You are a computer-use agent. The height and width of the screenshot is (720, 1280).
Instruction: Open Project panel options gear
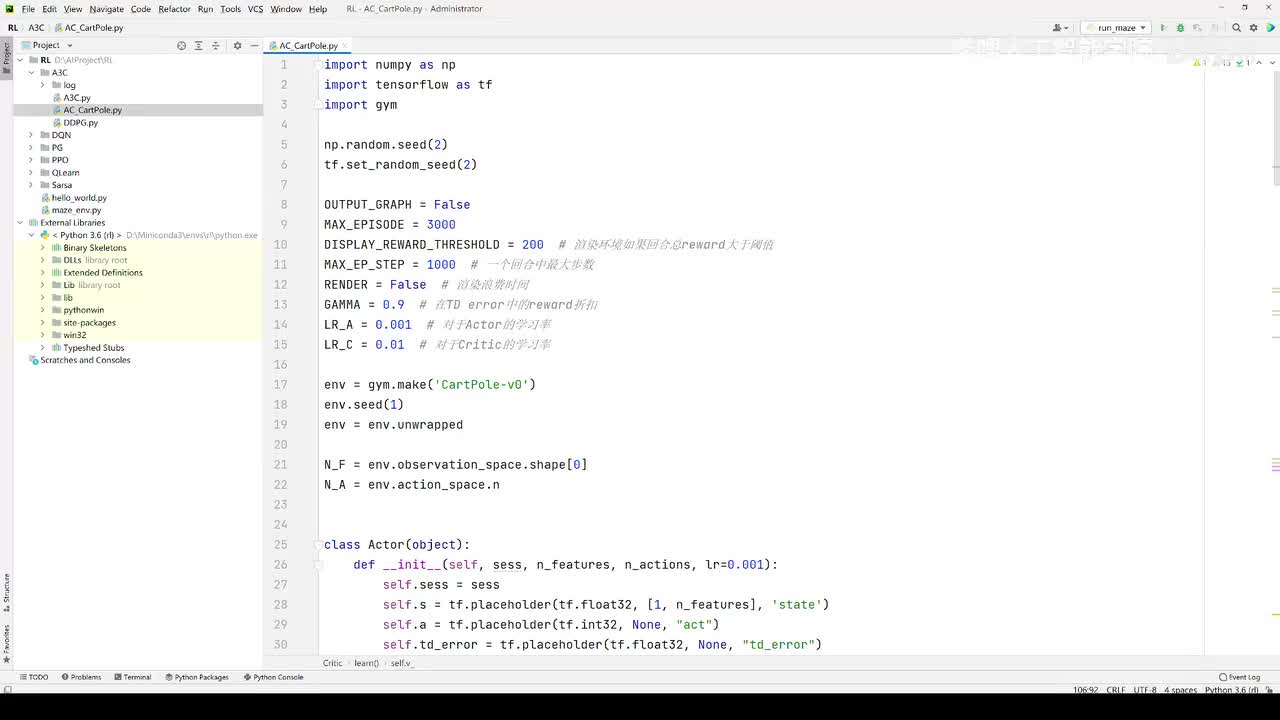237,45
